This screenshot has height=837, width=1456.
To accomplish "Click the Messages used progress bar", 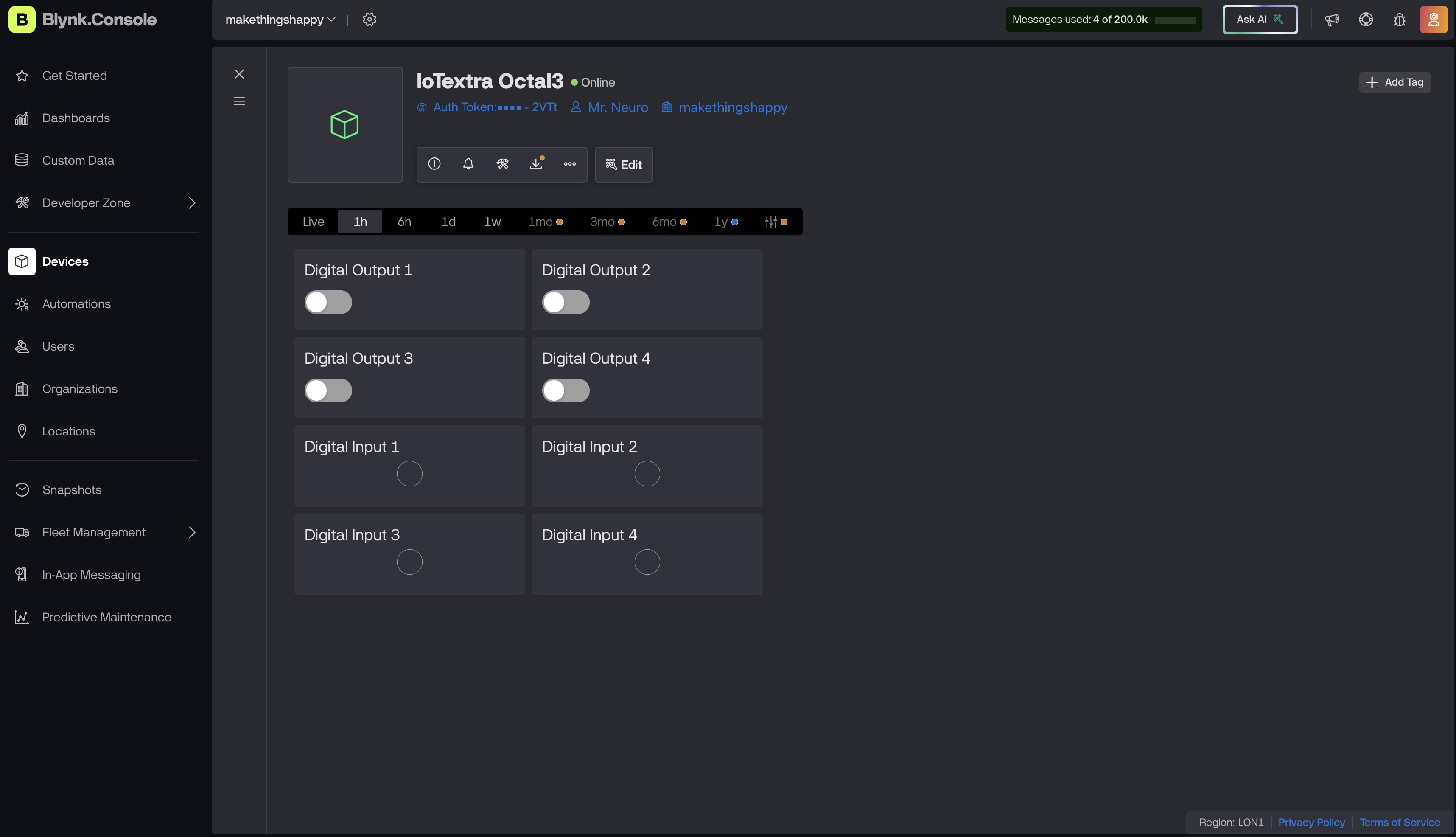I will pyautogui.click(x=1175, y=21).
